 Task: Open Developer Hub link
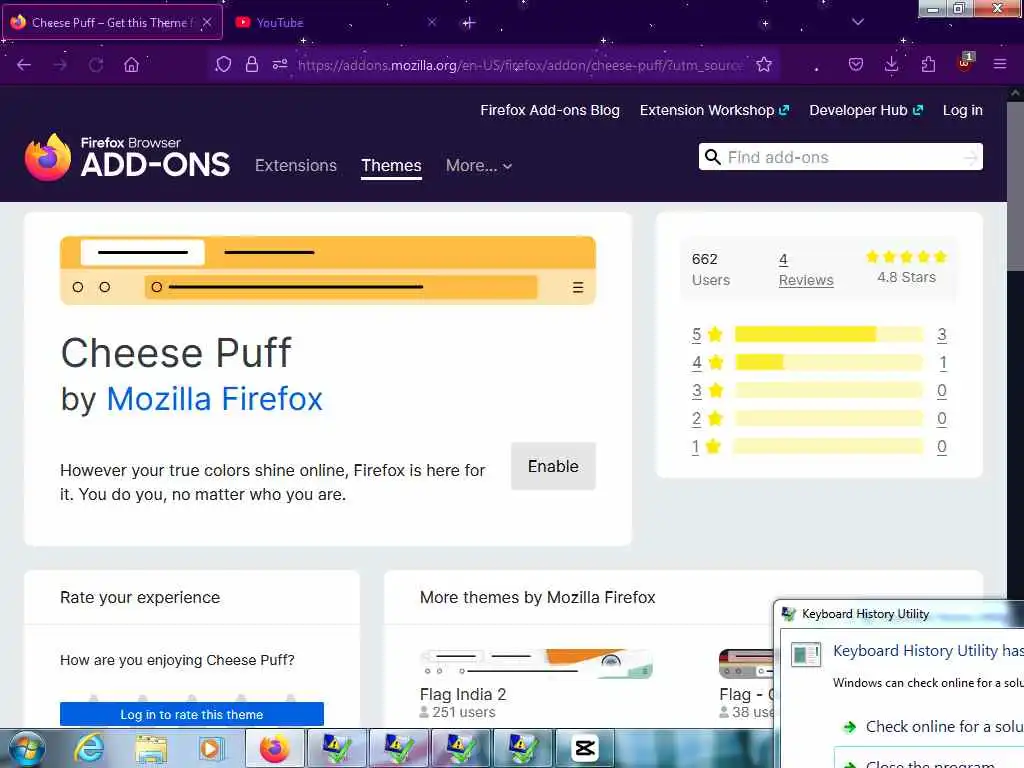866,110
